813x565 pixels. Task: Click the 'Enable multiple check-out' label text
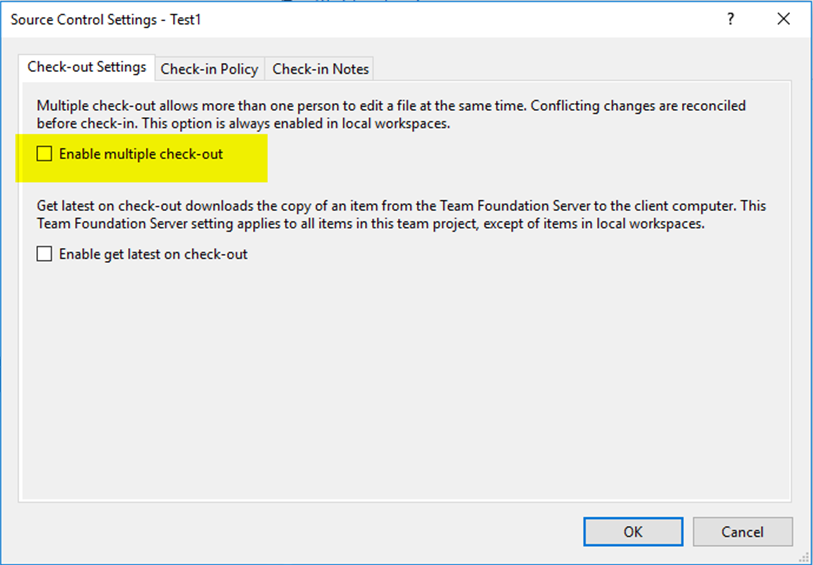[141, 154]
